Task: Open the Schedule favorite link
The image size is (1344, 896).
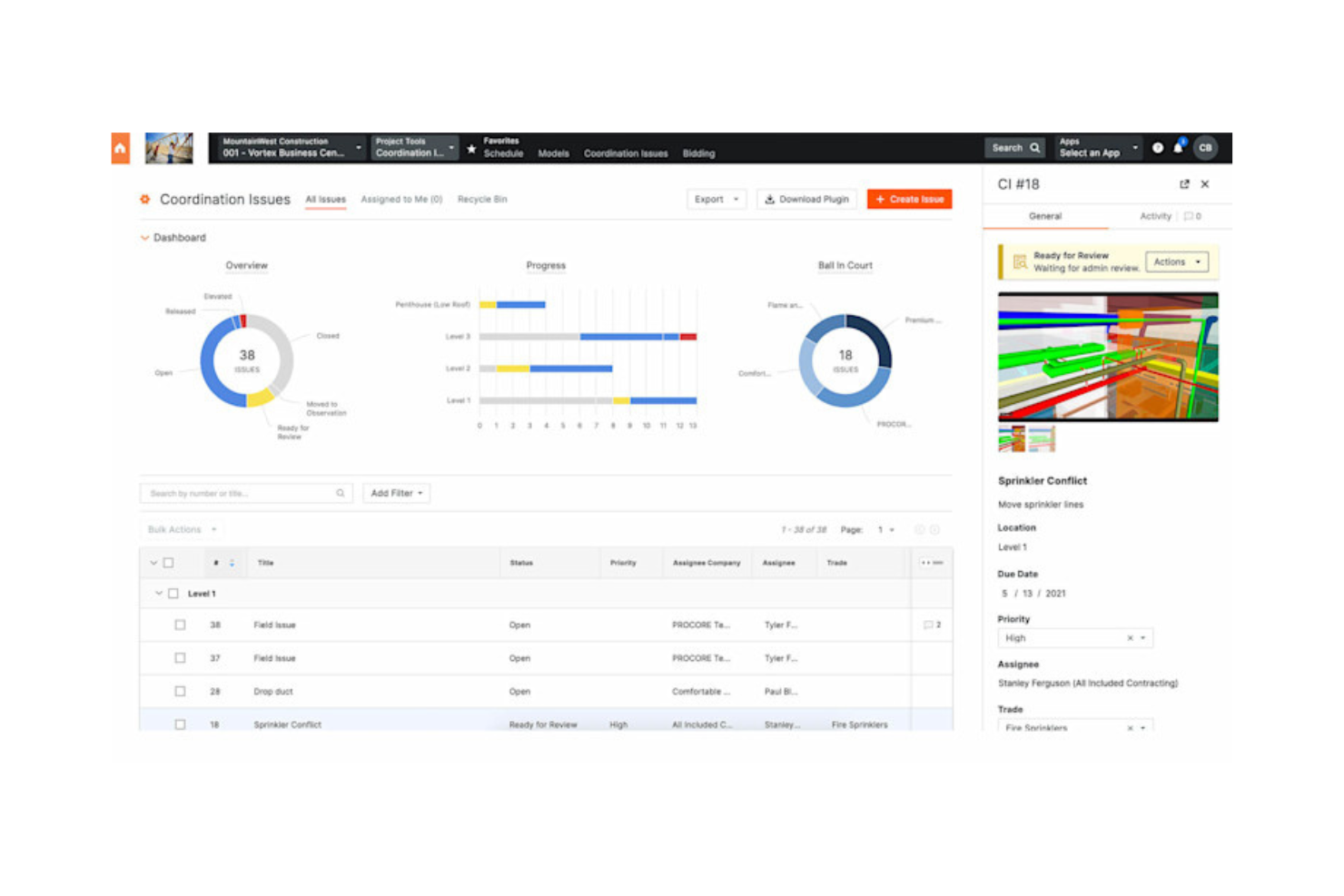Action: (503, 153)
